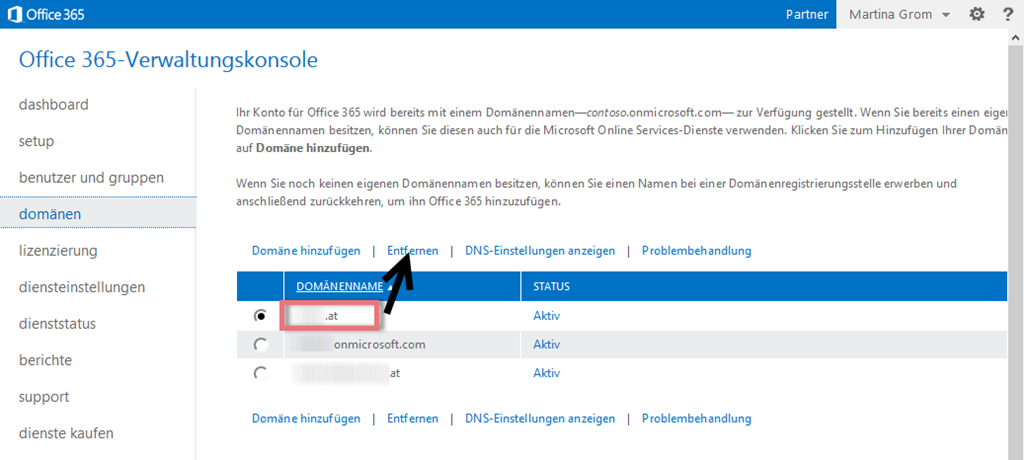
Task: Click the Office 365 logo
Action: [45, 14]
